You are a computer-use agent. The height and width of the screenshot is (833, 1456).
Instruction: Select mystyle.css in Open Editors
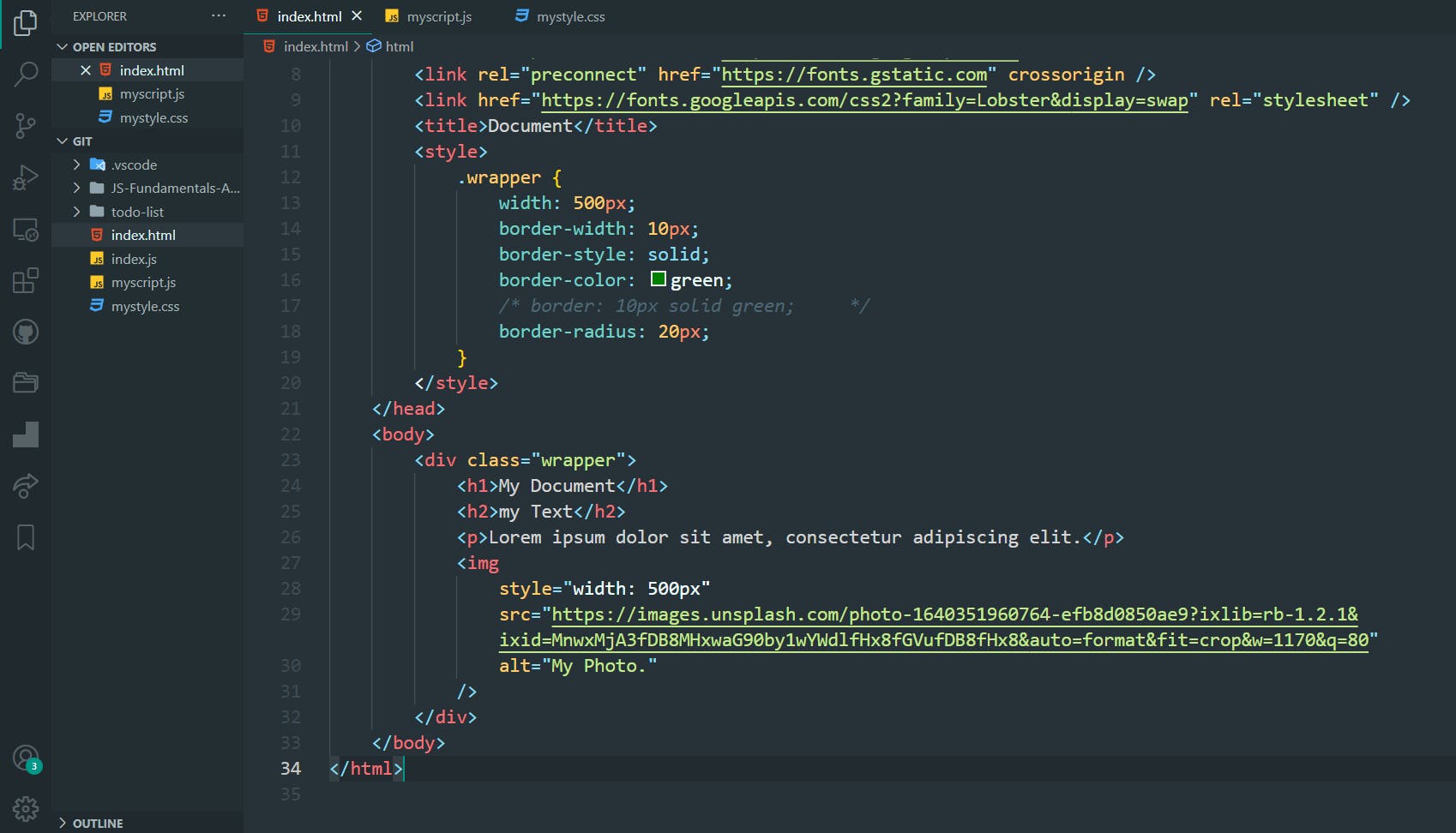[153, 117]
